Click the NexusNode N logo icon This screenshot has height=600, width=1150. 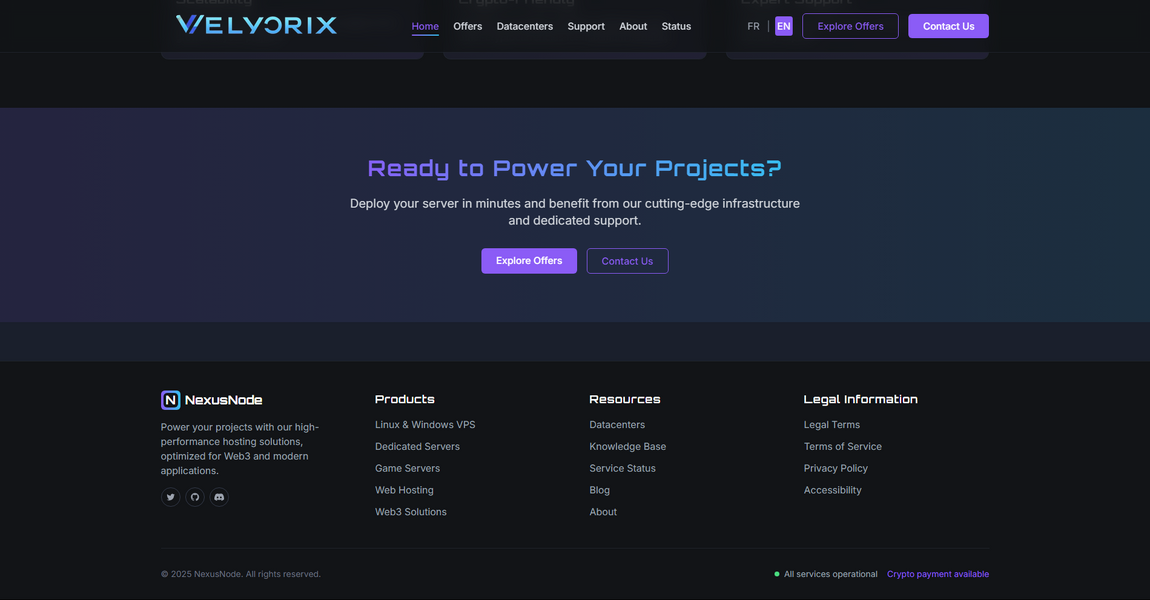click(x=170, y=400)
